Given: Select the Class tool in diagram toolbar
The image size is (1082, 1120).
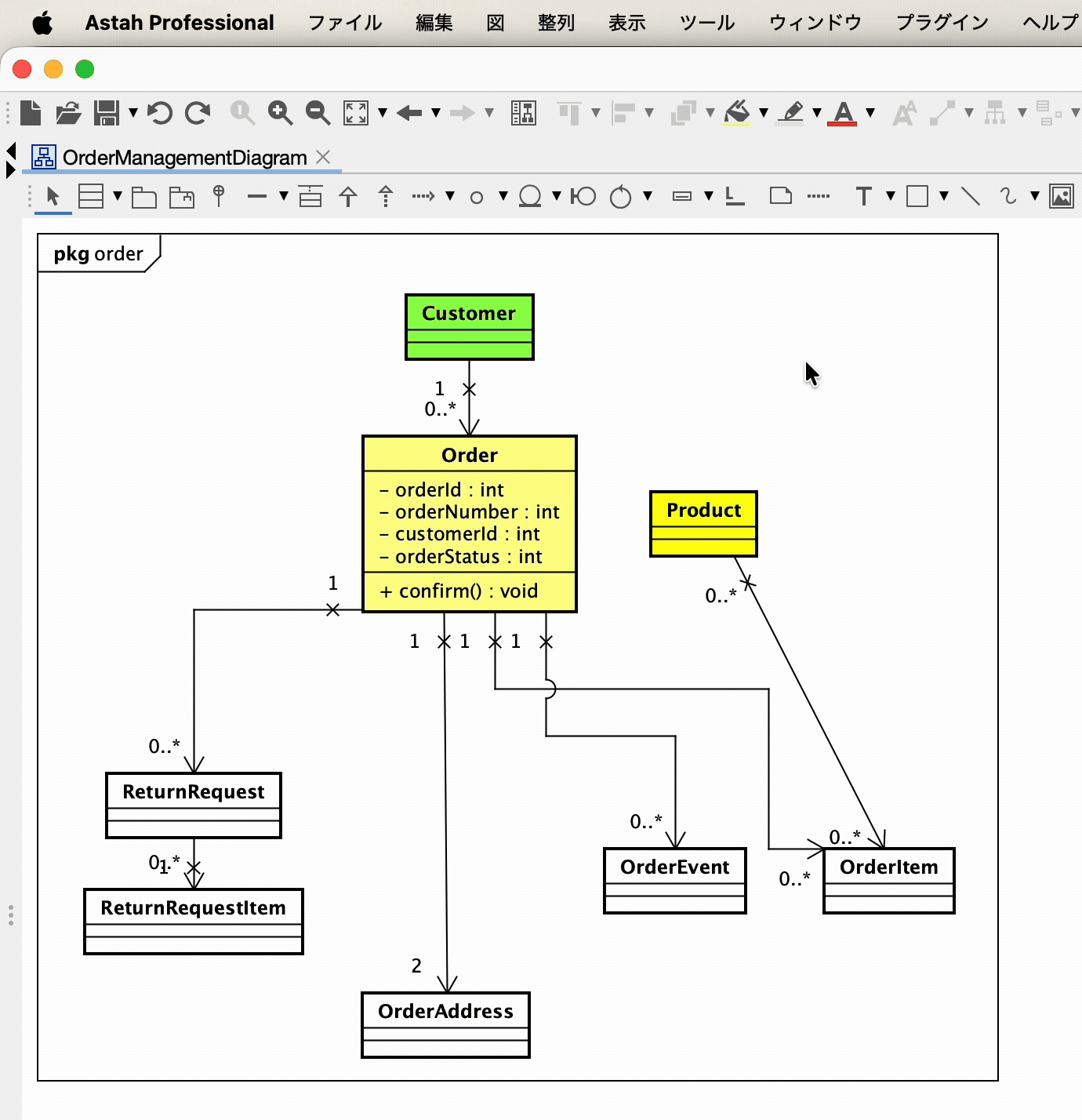Looking at the screenshot, I should [x=91, y=196].
